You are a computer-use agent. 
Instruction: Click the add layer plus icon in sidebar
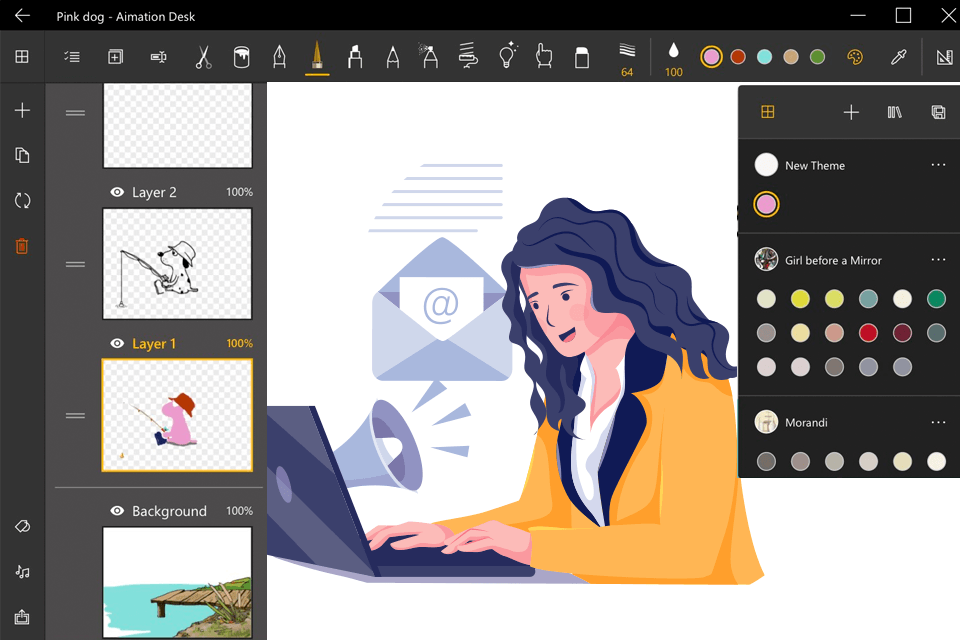tap(22, 110)
